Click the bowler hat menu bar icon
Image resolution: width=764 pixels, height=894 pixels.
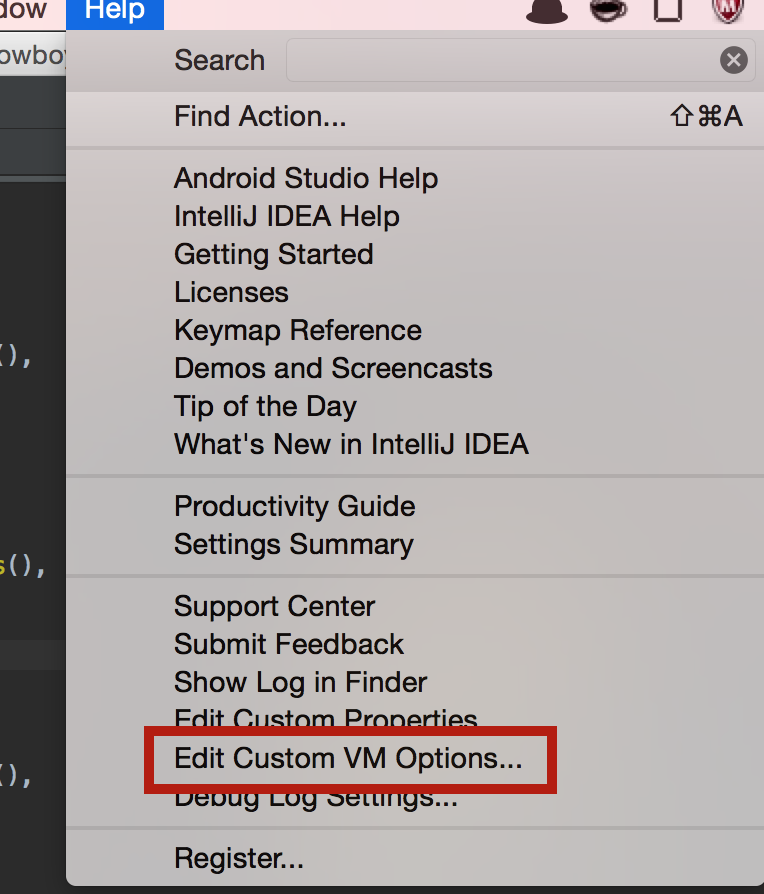pos(546,10)
